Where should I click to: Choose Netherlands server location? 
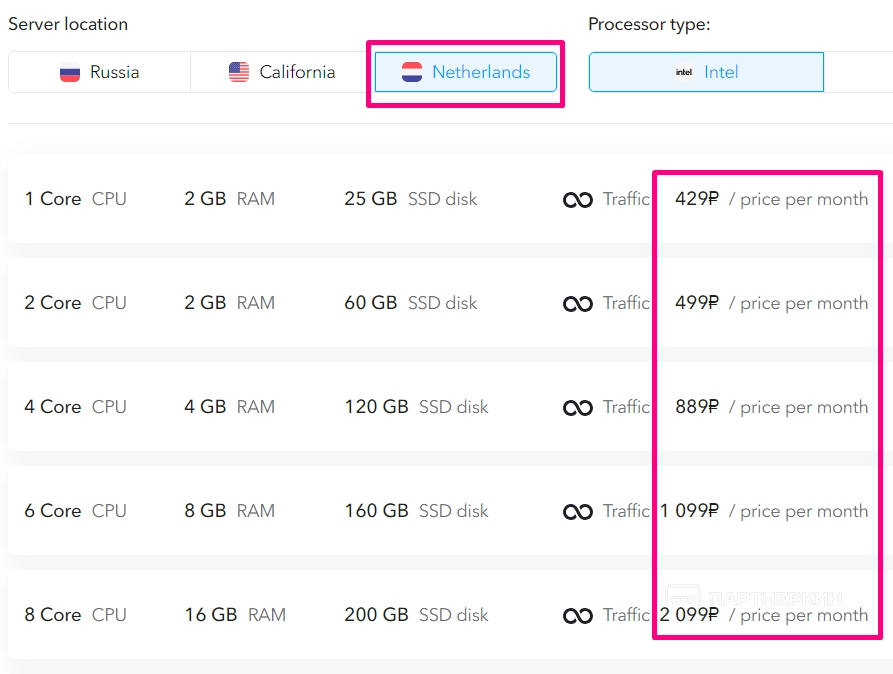[466, 72]
